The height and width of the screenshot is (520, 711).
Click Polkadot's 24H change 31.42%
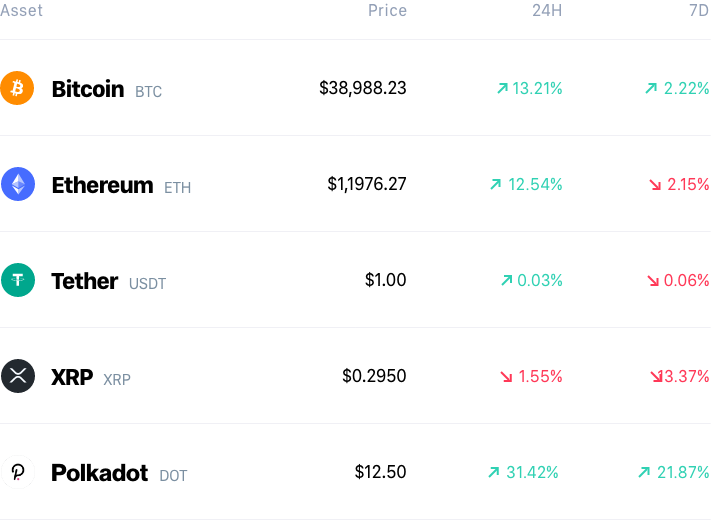pos(532,472)
